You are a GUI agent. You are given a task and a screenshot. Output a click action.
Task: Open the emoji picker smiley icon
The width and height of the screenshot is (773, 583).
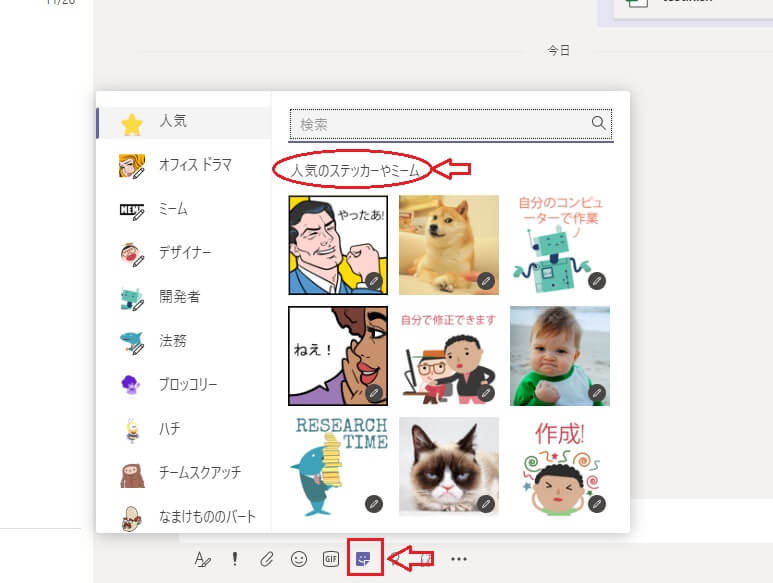(298, 559)
